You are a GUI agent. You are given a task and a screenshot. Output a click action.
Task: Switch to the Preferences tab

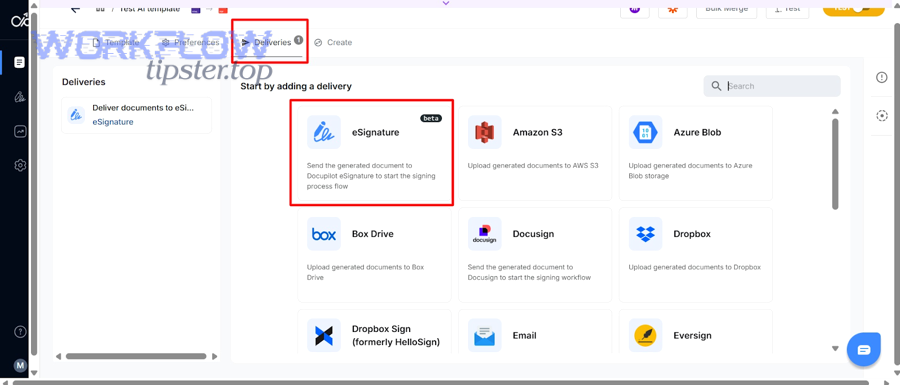[x=191, y=42]
